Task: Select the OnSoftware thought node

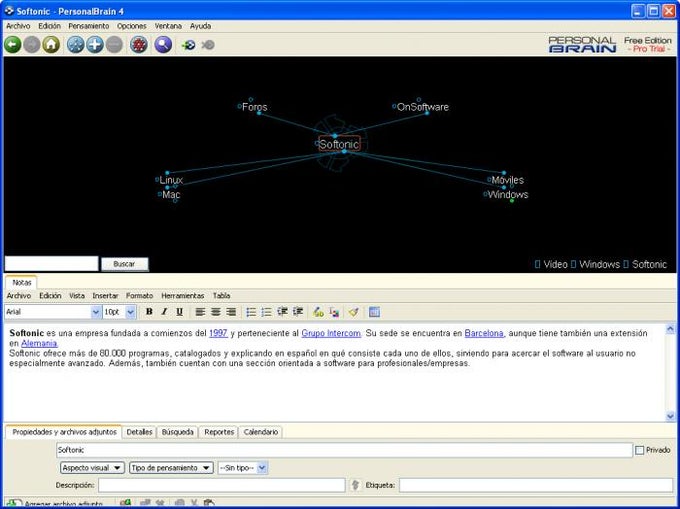Action: [423, 107]
